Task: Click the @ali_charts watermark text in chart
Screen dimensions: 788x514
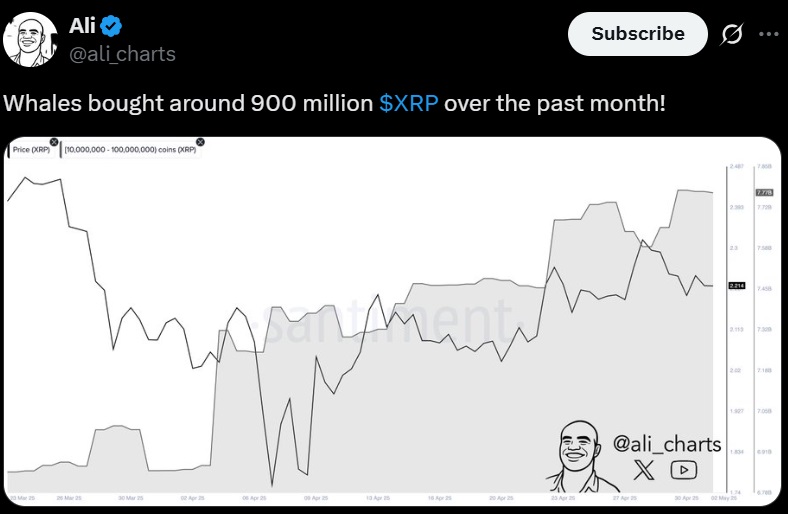Action: point(667,444)
